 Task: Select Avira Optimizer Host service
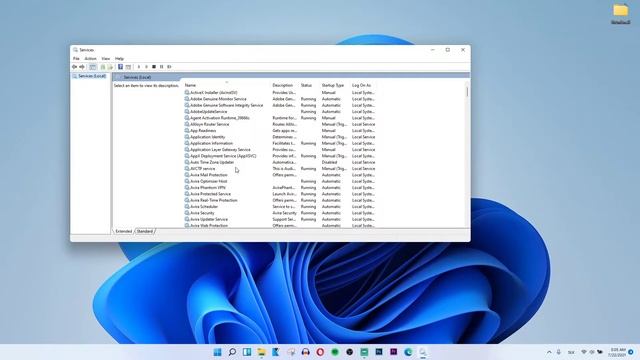click(x=280, y=181)
